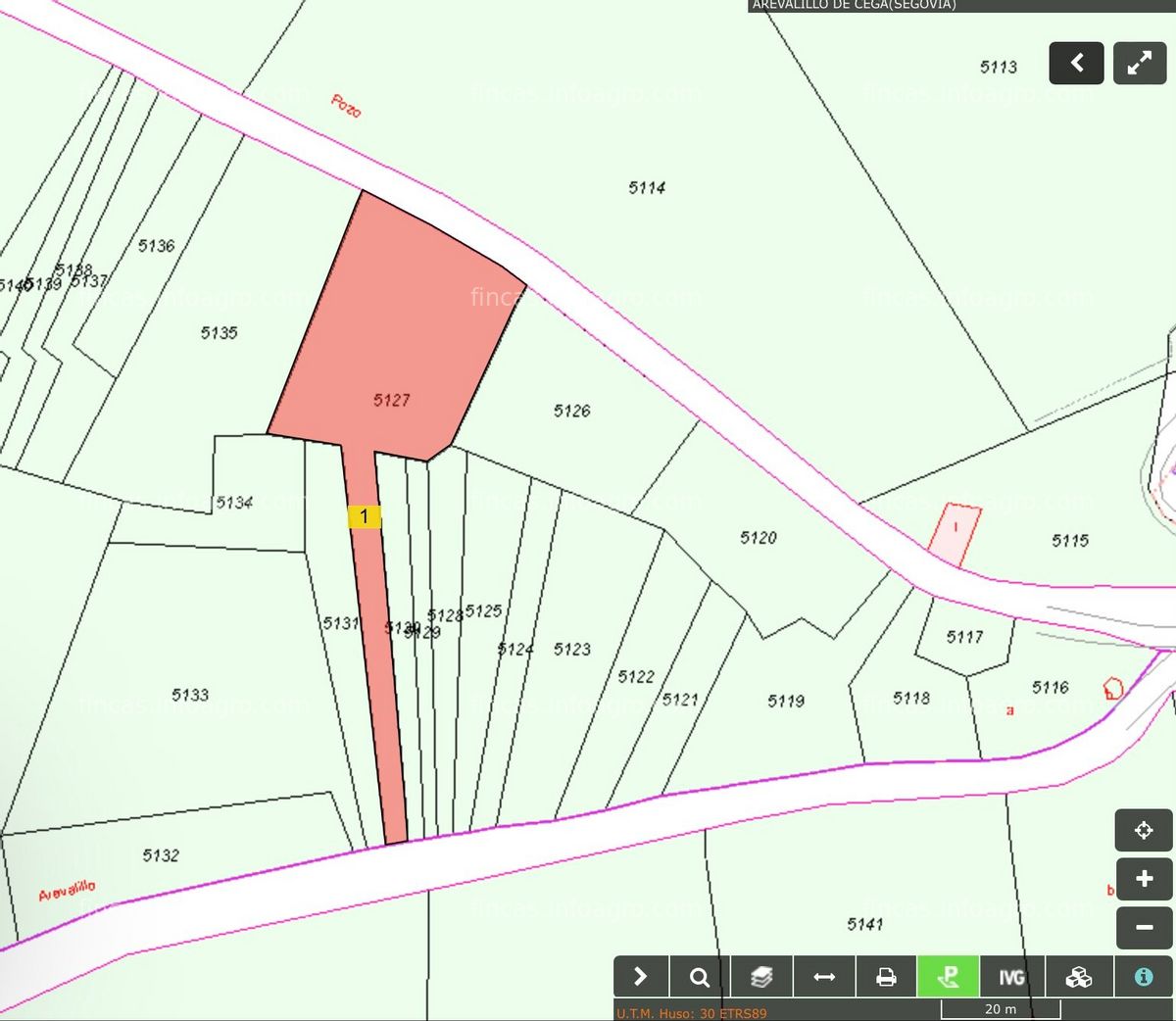Select parcel 5128 label
Viewport: 1176px width, 1021px height.
pyautogui.click(x=446, y=615)
